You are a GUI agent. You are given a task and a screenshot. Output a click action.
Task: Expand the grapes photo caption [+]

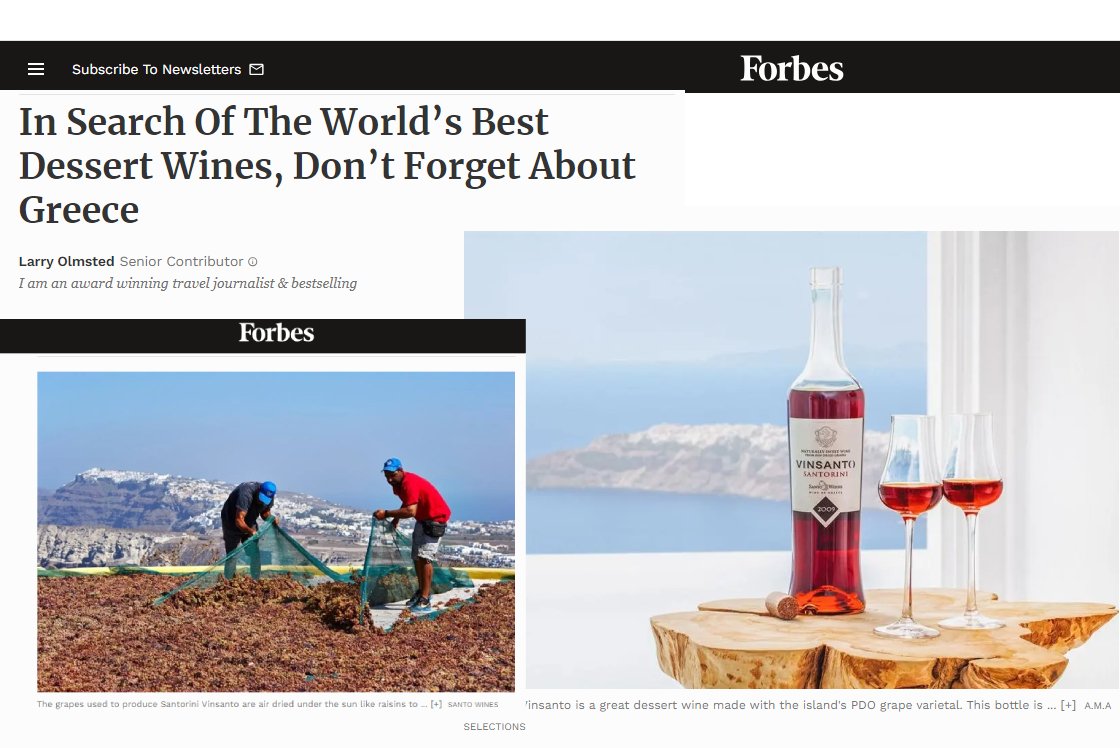click(x=436, y=704)
